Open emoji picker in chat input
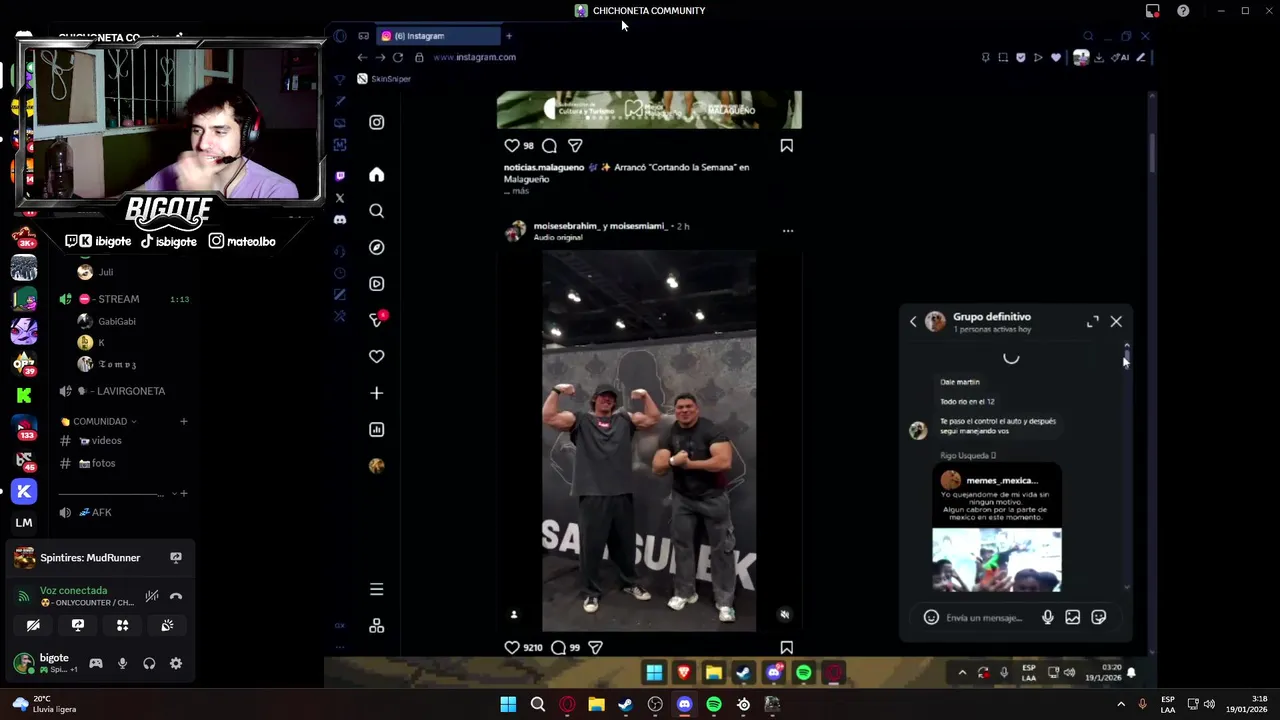 coord(931,617)
